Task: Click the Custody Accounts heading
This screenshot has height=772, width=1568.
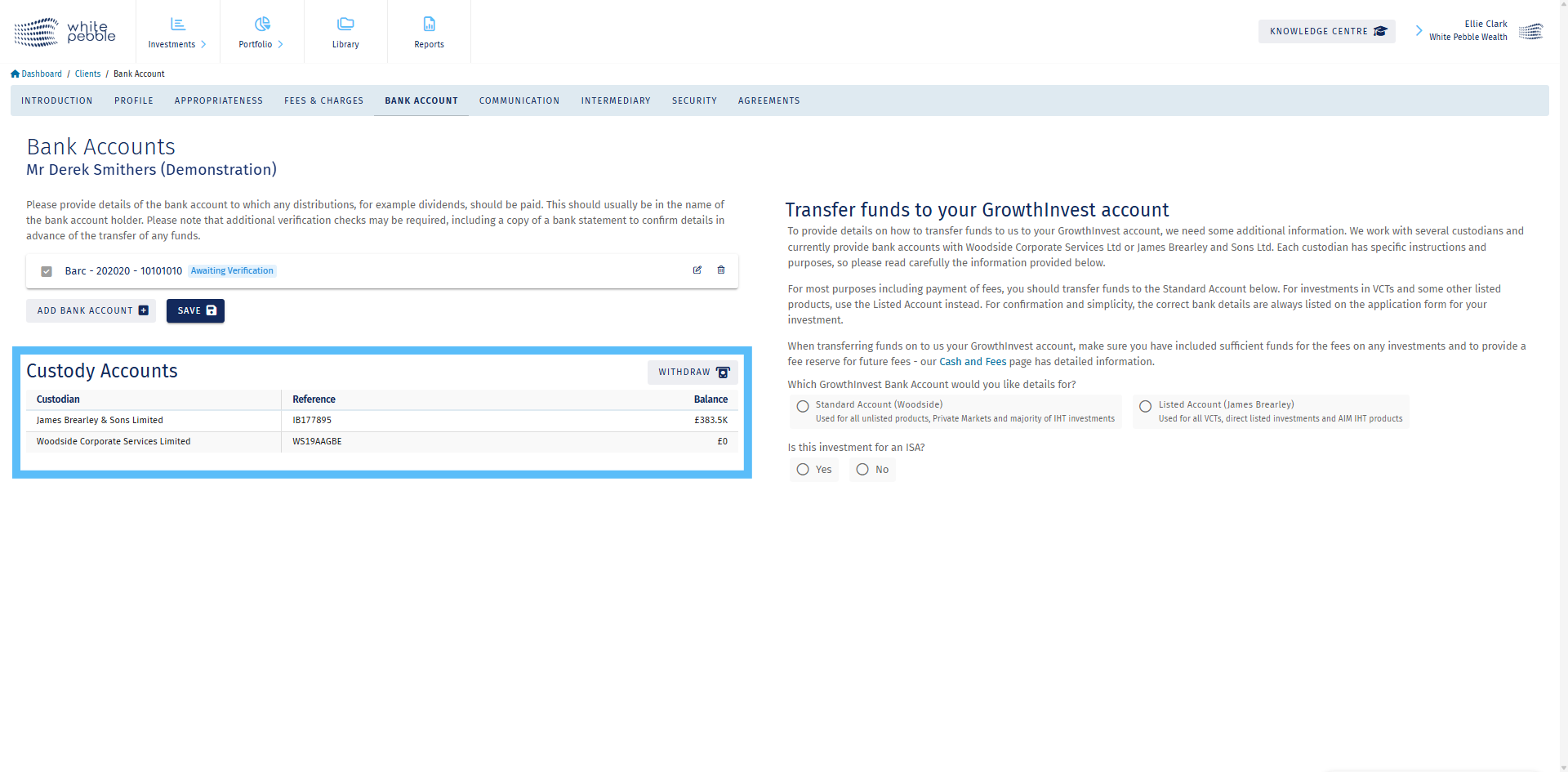Action: coord(102,371)
